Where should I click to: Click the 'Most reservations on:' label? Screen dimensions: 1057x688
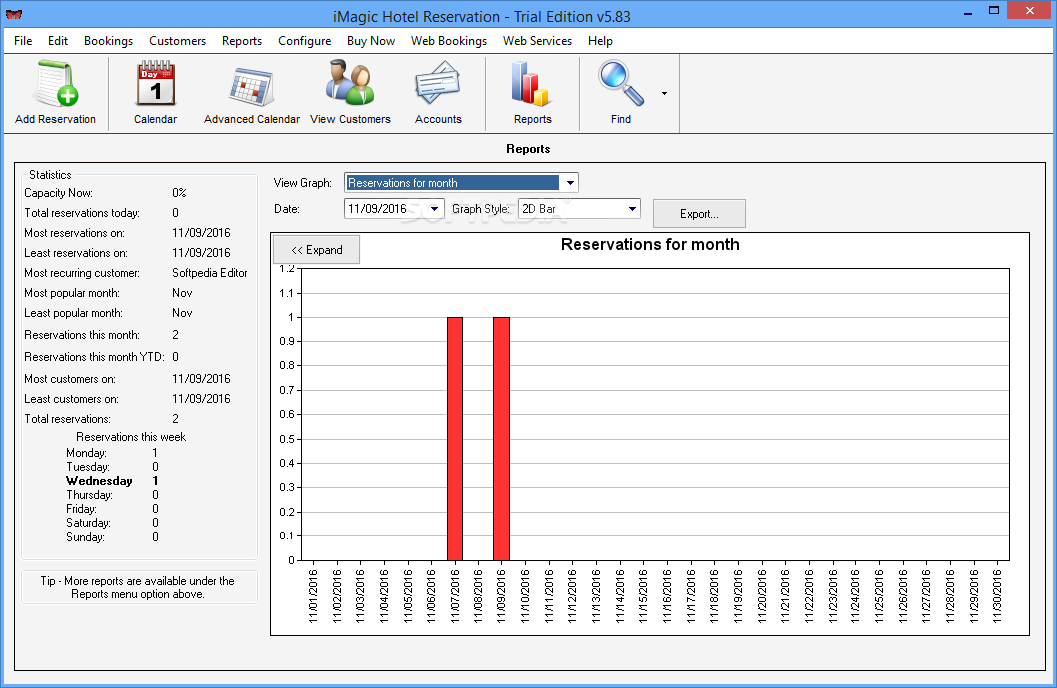74,233
